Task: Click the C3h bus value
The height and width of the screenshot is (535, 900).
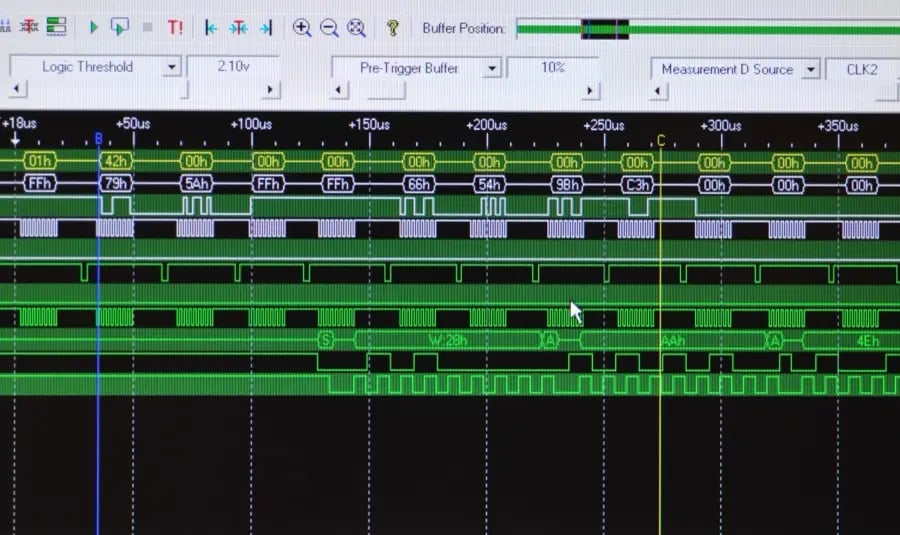Action: [638, 185]
